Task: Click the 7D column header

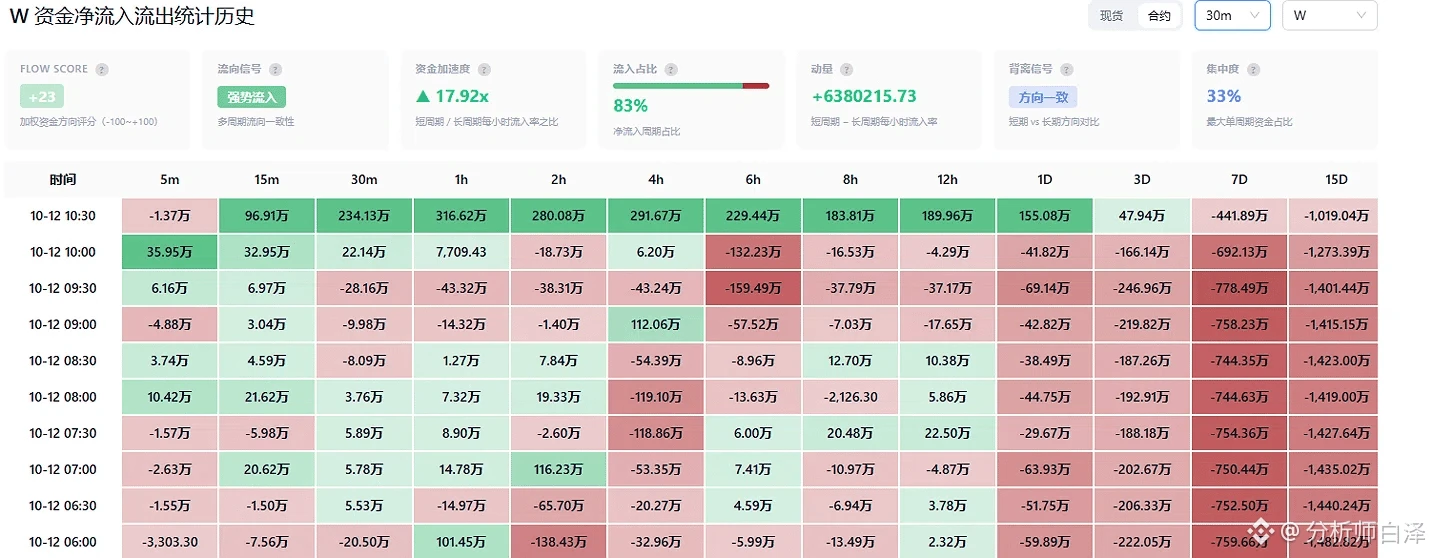Action: tap(1239, 180)
